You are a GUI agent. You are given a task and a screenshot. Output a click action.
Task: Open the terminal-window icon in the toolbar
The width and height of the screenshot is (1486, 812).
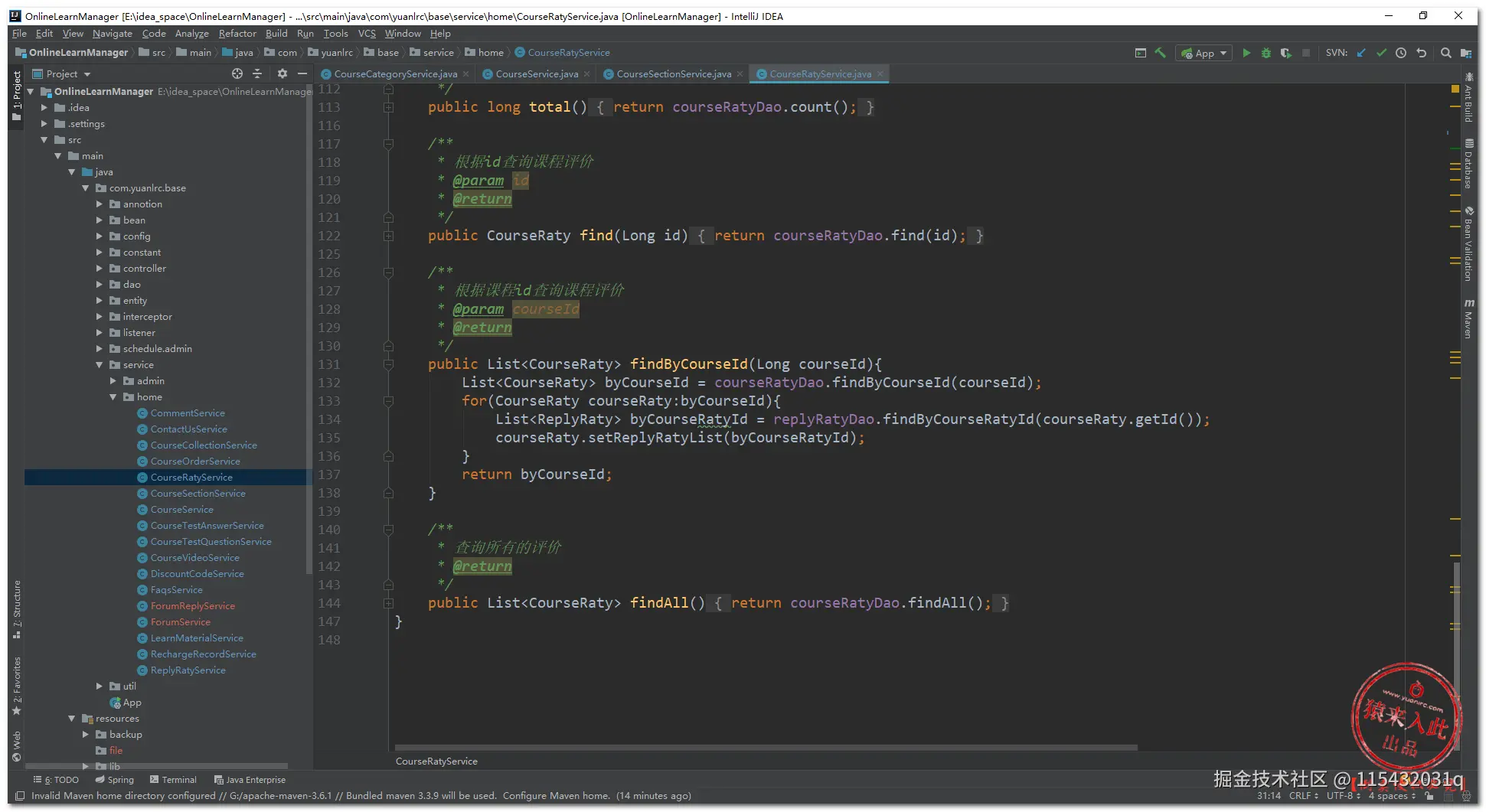click(x=1141, y=53)
